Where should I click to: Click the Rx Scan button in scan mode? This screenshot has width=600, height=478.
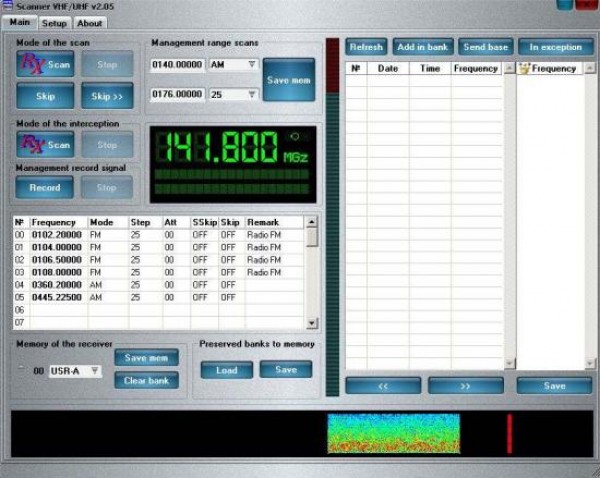[45, 65]
